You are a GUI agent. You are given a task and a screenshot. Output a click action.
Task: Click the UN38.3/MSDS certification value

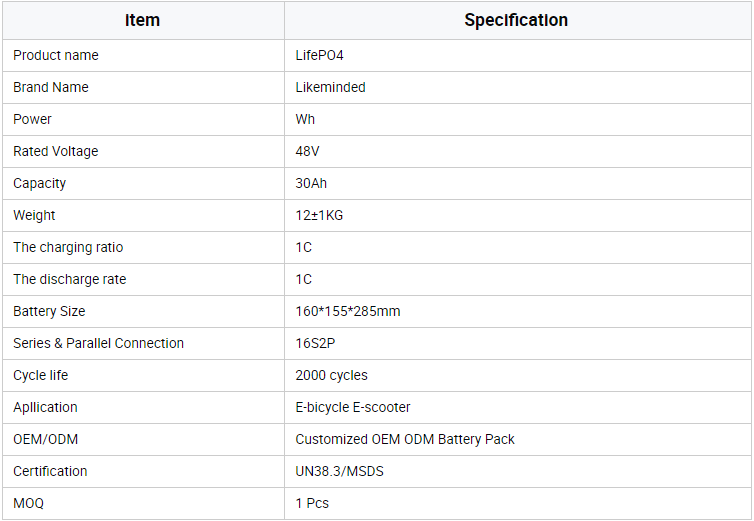(x=340, y=471)
